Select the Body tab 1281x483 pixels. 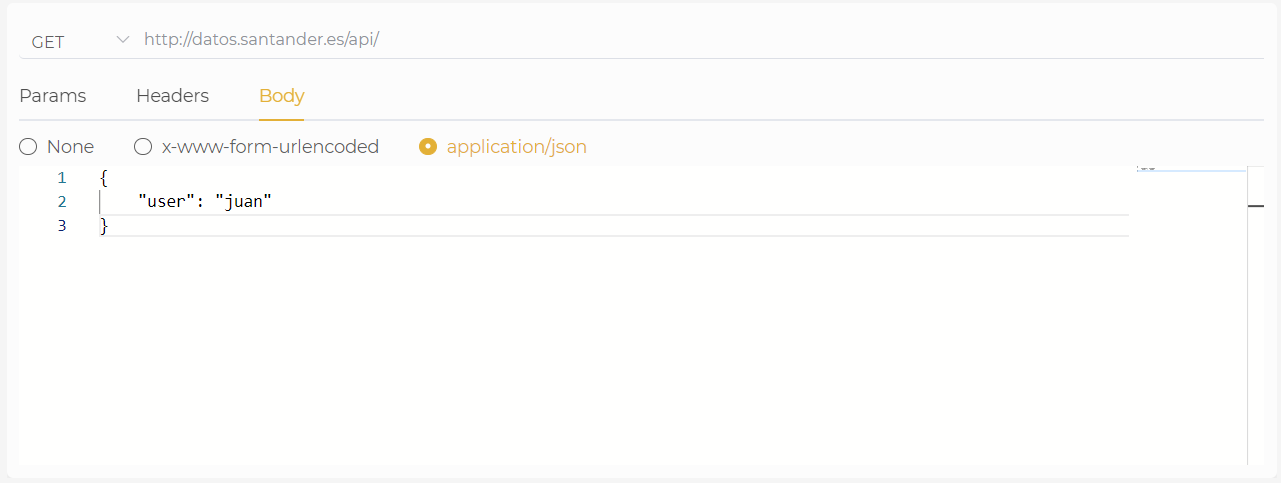coord(281,96)
